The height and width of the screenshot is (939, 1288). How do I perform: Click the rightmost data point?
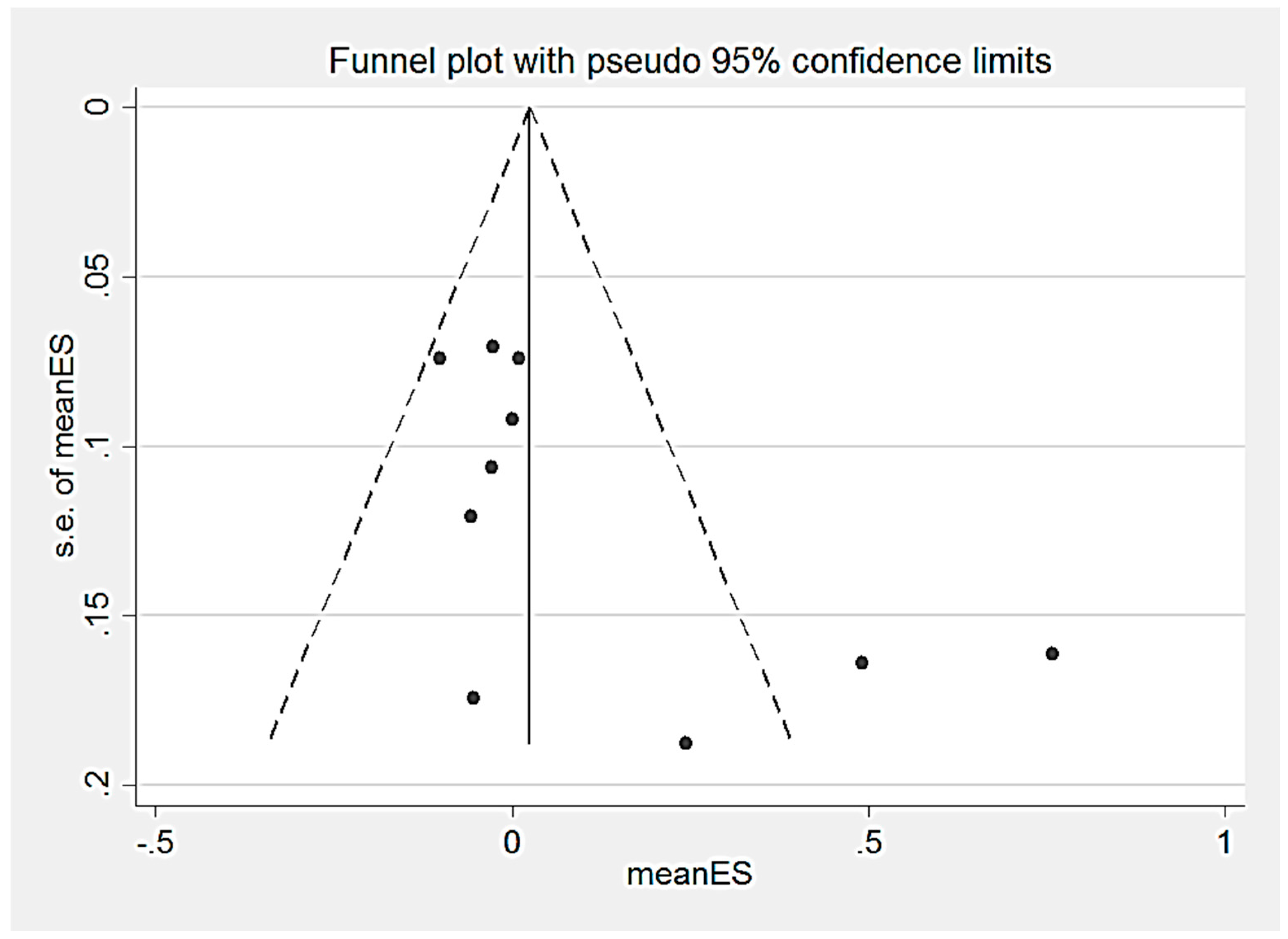[x=1052, y=654]
